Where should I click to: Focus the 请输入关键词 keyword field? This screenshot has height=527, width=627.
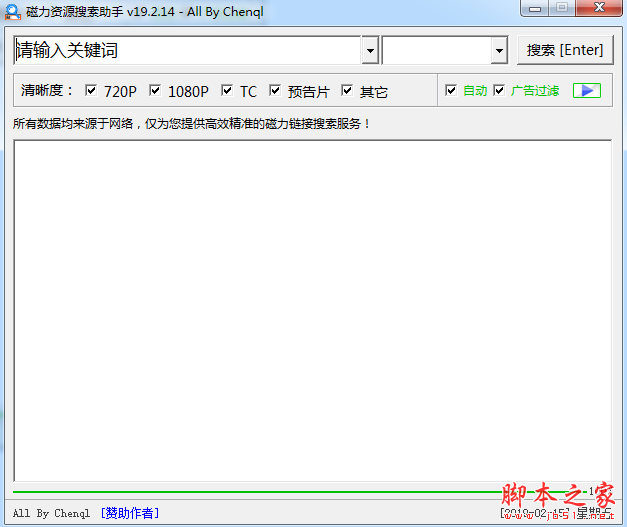tap(188, 50)
